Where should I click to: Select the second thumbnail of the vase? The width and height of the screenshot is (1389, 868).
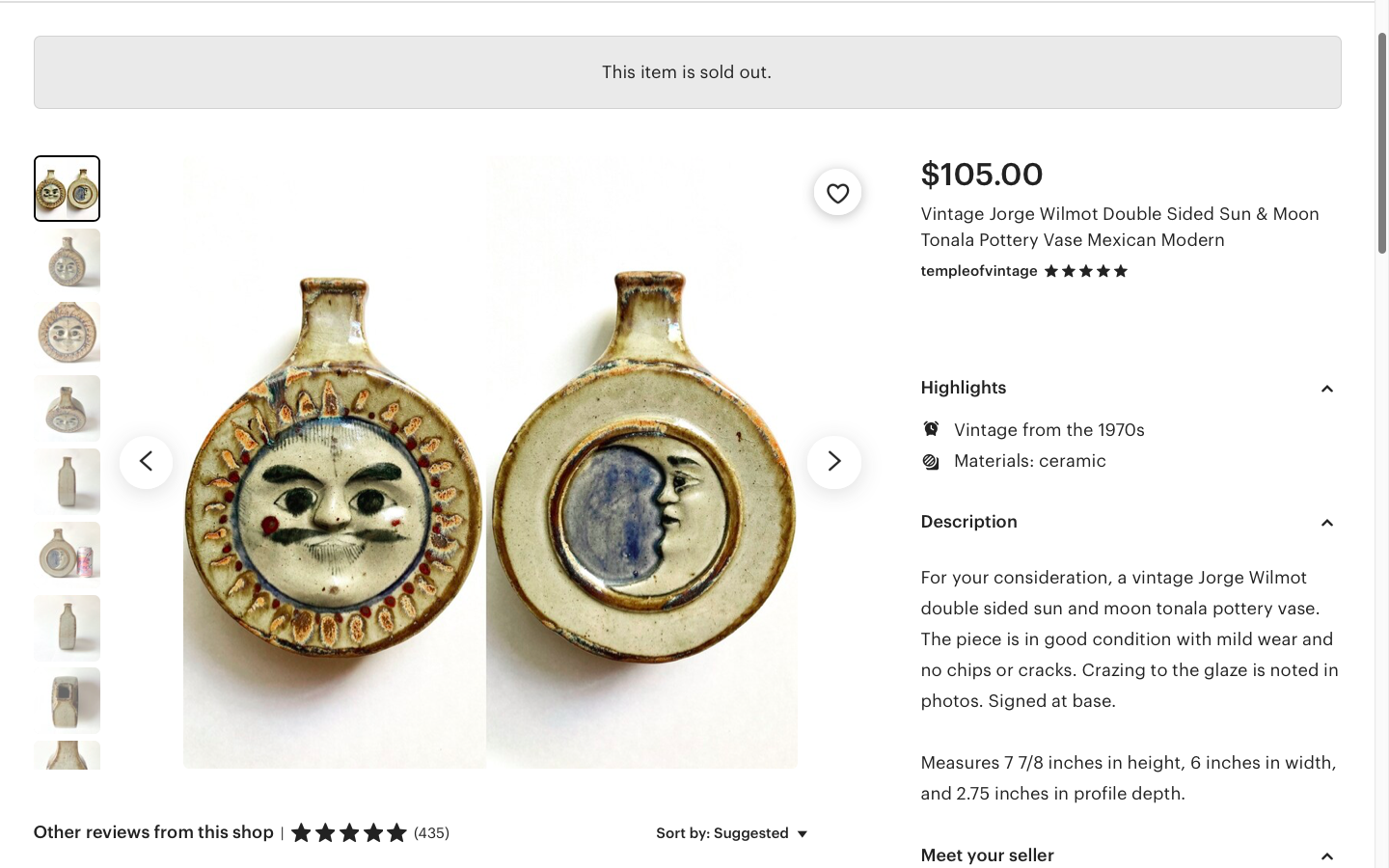67,260
